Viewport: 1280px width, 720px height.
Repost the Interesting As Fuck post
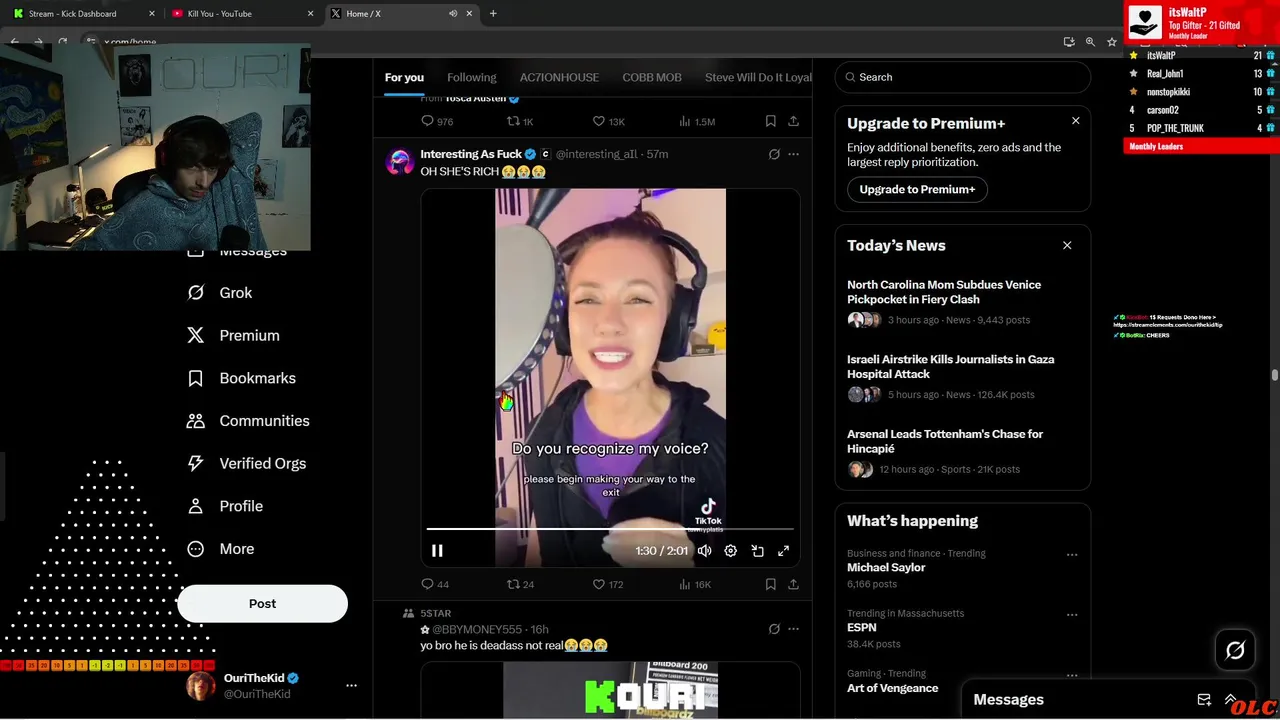point(520,584)
